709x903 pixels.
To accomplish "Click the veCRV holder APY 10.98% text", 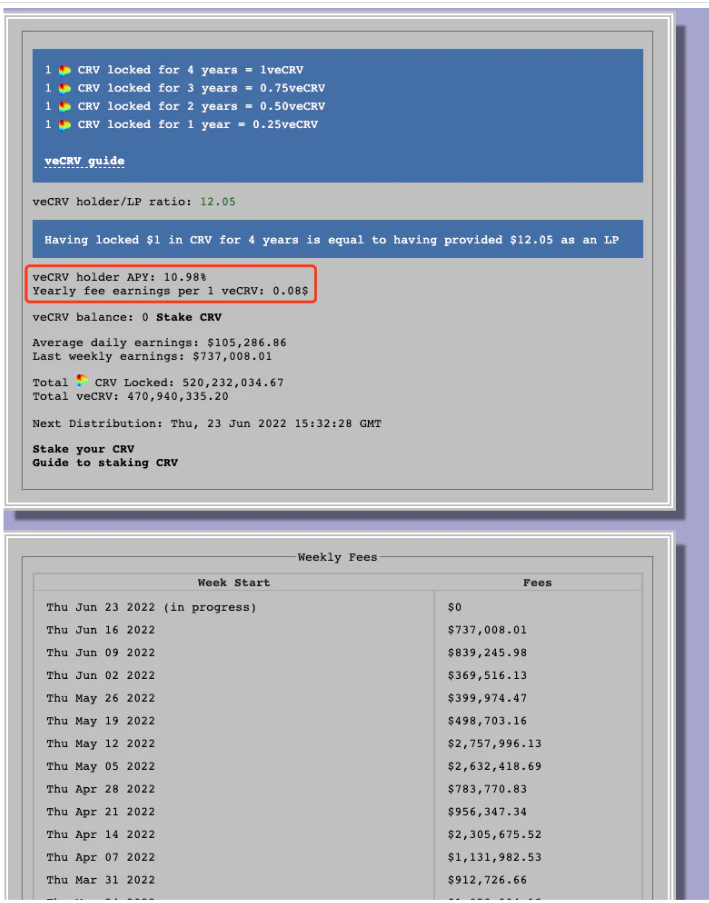I will pyautogui.click(x=119, y=276).
